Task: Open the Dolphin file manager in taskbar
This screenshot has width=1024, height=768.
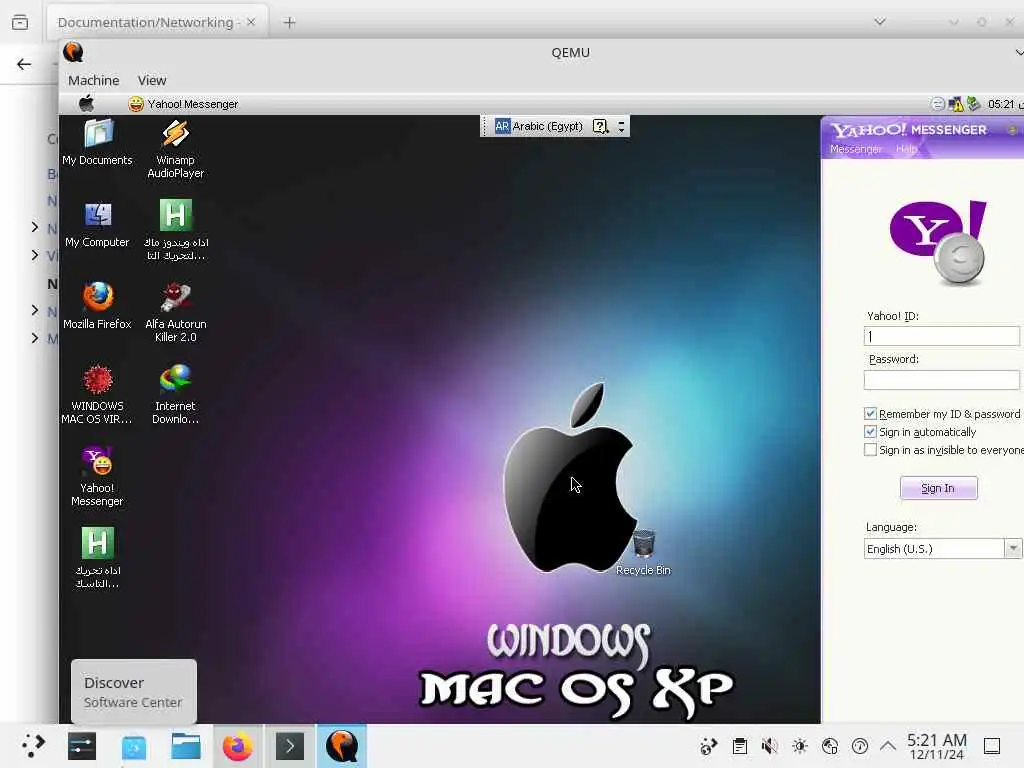Action: click(185, 746)
